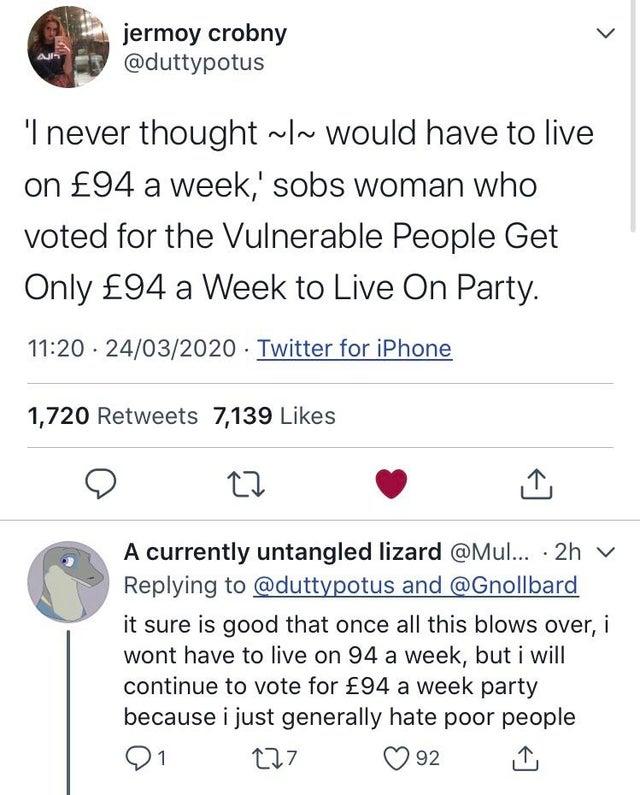
Task: Open A currently untangled lizard's display name
Action: click(x=282, y=552)
